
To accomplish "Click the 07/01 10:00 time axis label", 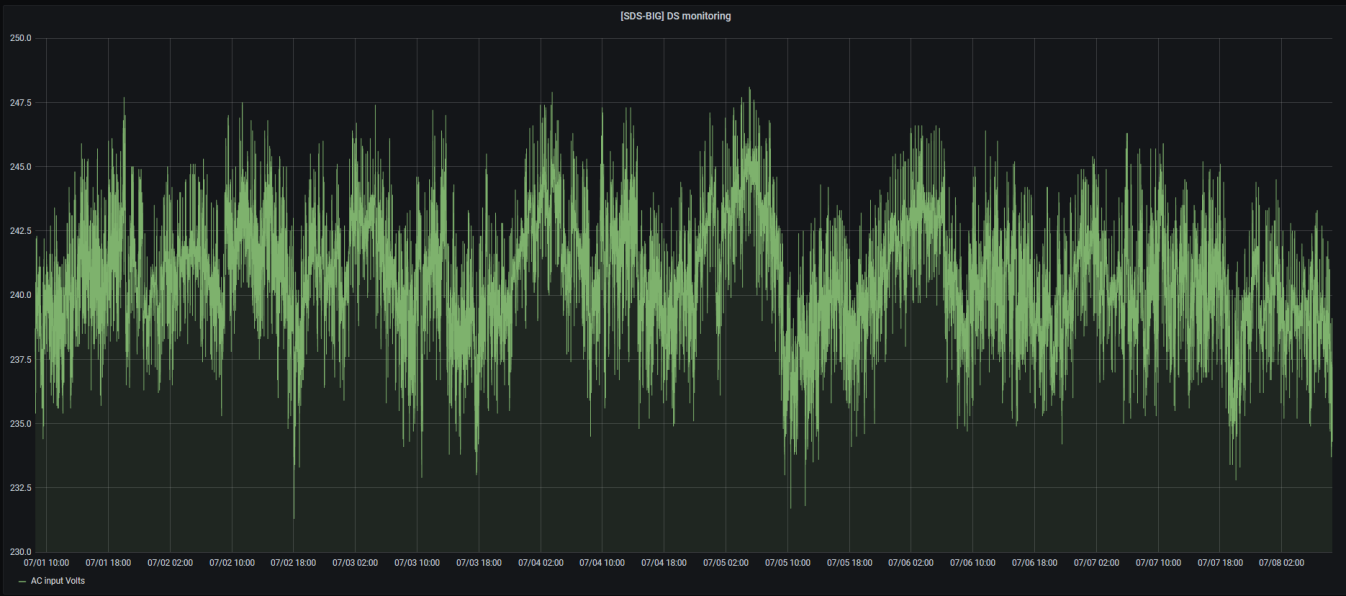I will coord(47,563).
